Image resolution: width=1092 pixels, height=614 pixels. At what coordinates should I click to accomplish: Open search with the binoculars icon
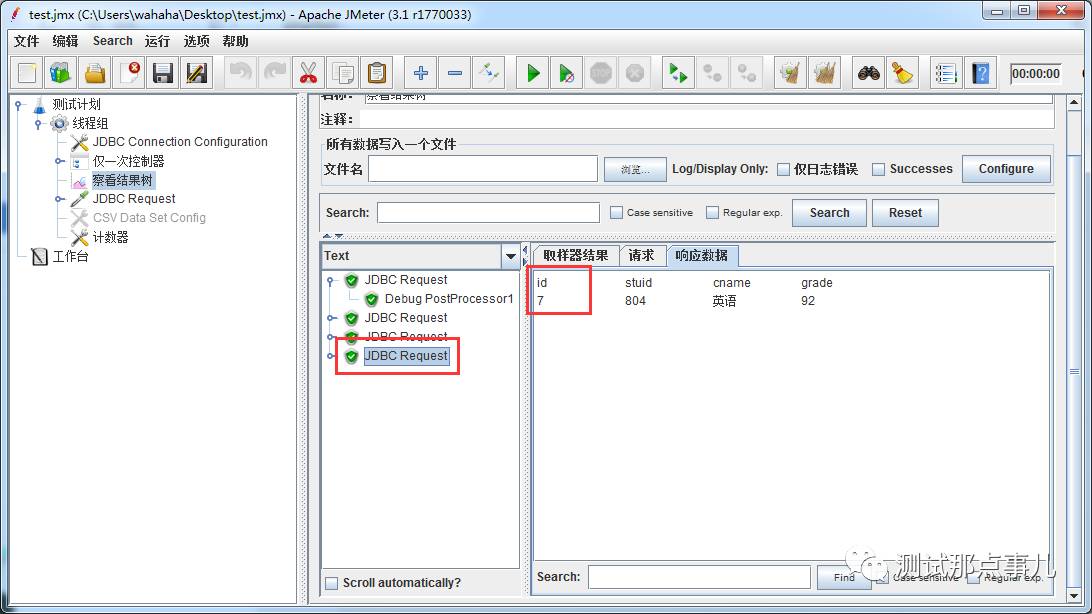click(868, 73)
